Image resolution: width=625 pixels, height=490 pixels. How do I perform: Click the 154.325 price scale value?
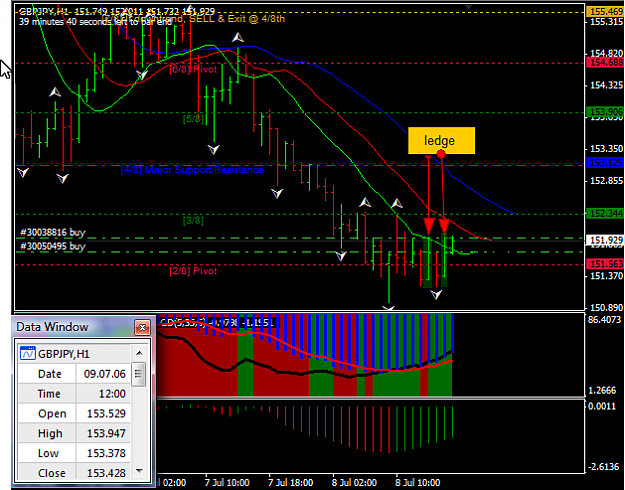pyautogui.click(x=606, y=85)
